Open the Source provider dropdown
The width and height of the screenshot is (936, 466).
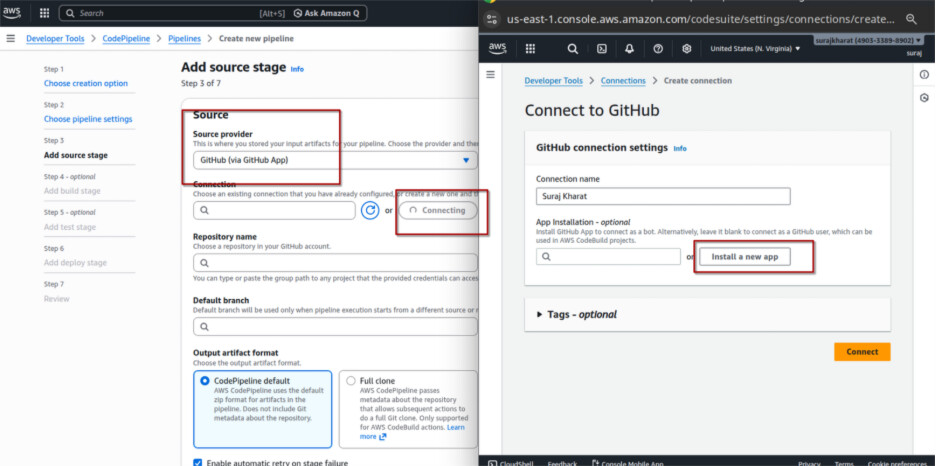click(x=335, y=161)
